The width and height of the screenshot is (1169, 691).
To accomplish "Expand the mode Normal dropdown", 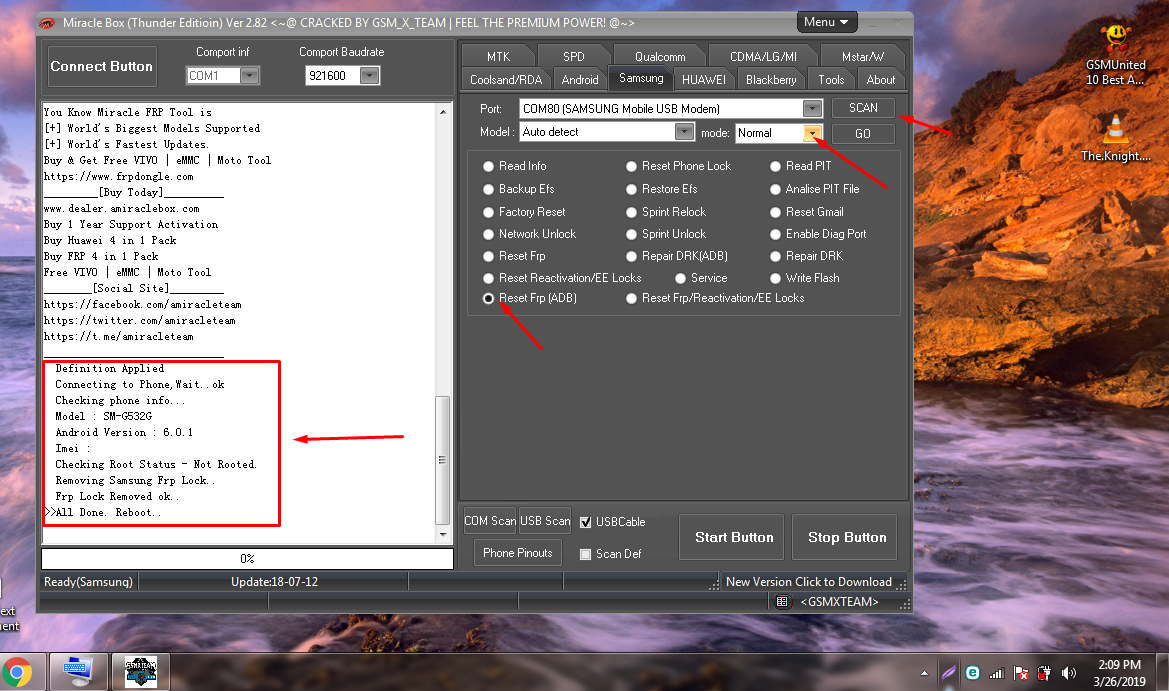I will pyautogui.click(x=812, y=133).
